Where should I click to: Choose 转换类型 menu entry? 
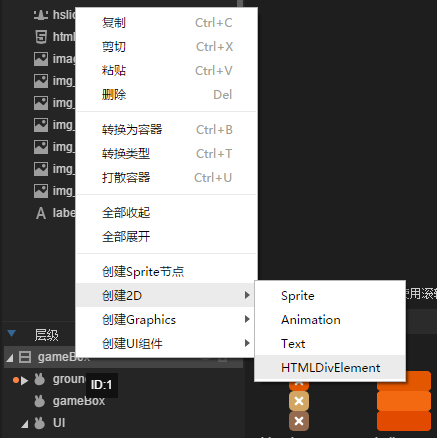coord(167,154)
